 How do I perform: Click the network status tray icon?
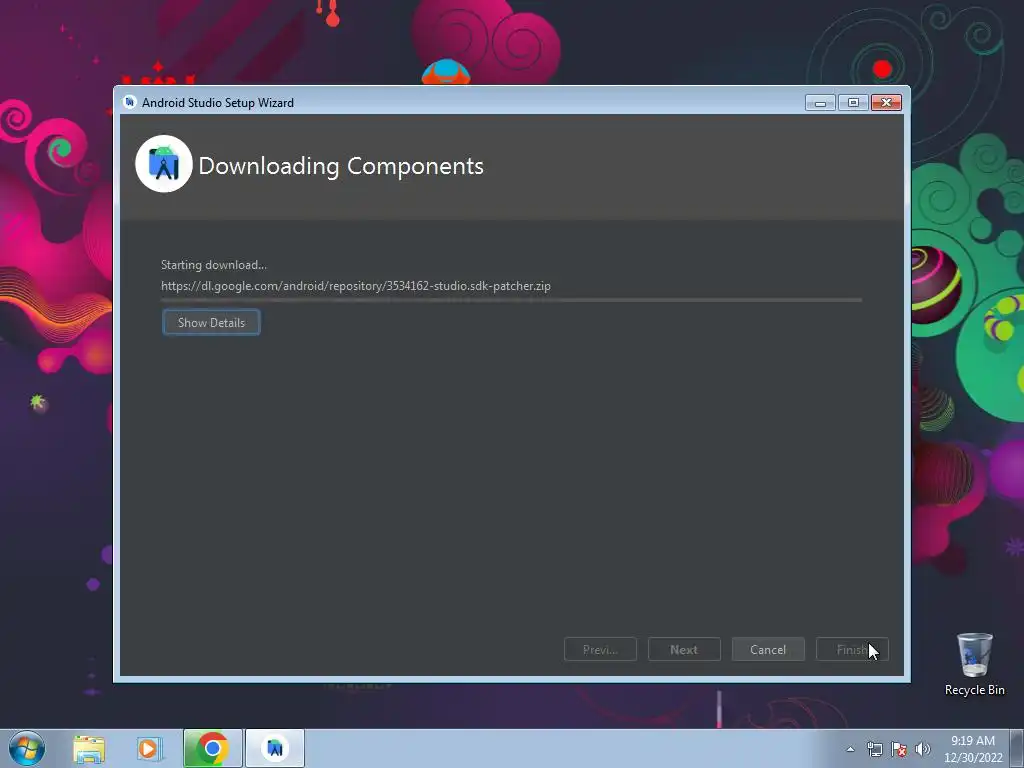pos(874,749)
